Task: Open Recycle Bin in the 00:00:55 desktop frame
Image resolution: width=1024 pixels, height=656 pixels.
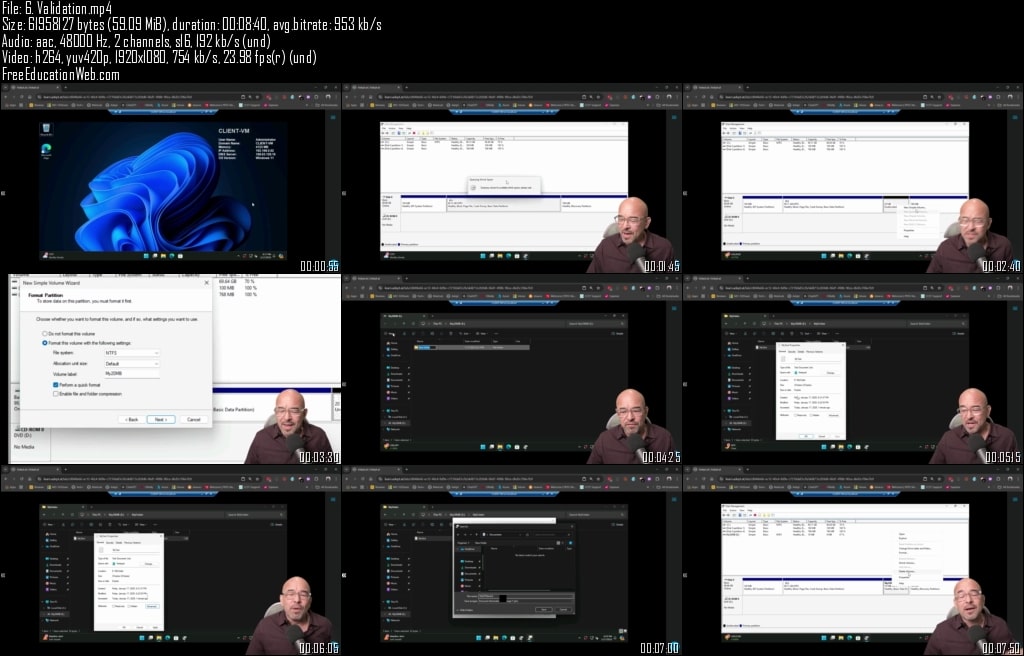Action: 46,129
